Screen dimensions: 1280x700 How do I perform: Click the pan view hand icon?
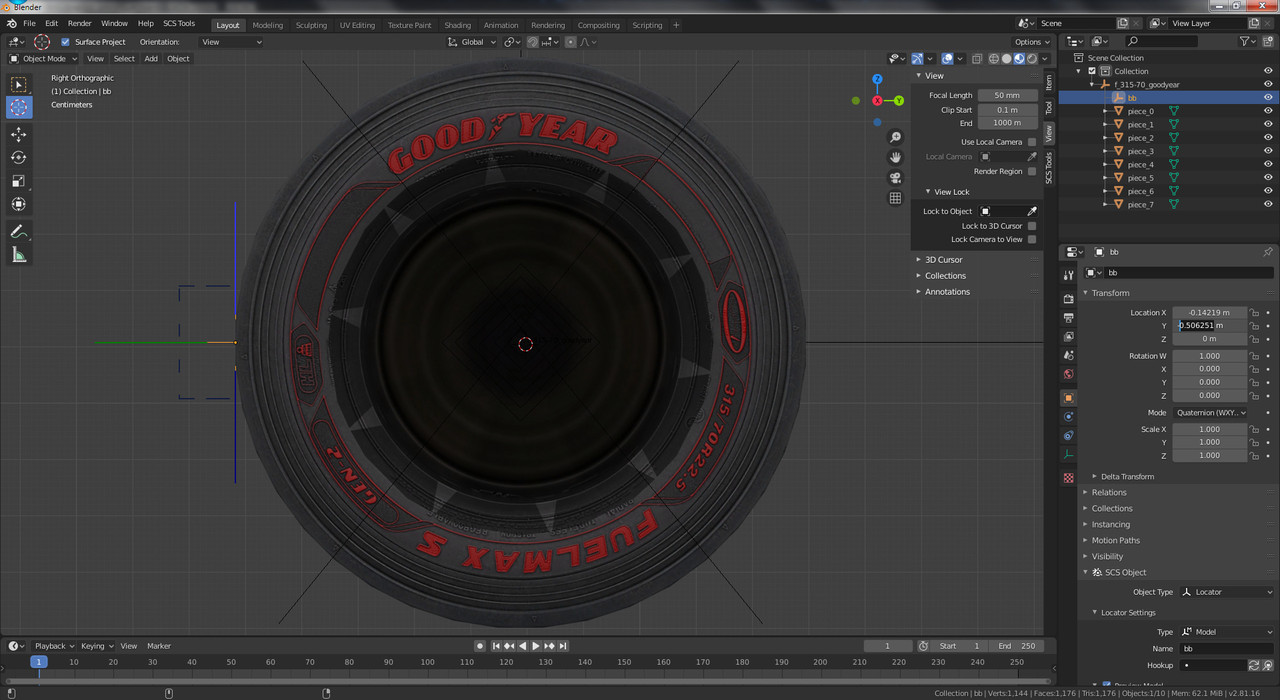click(x=895, y=157)
